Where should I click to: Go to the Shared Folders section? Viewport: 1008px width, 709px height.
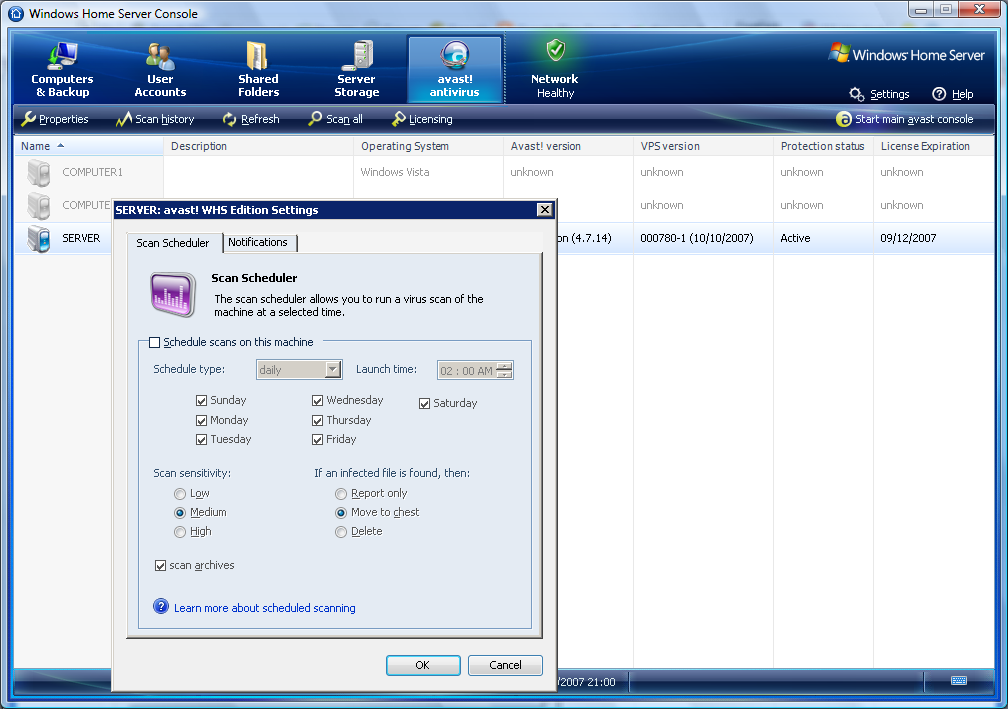pos(258,69)
